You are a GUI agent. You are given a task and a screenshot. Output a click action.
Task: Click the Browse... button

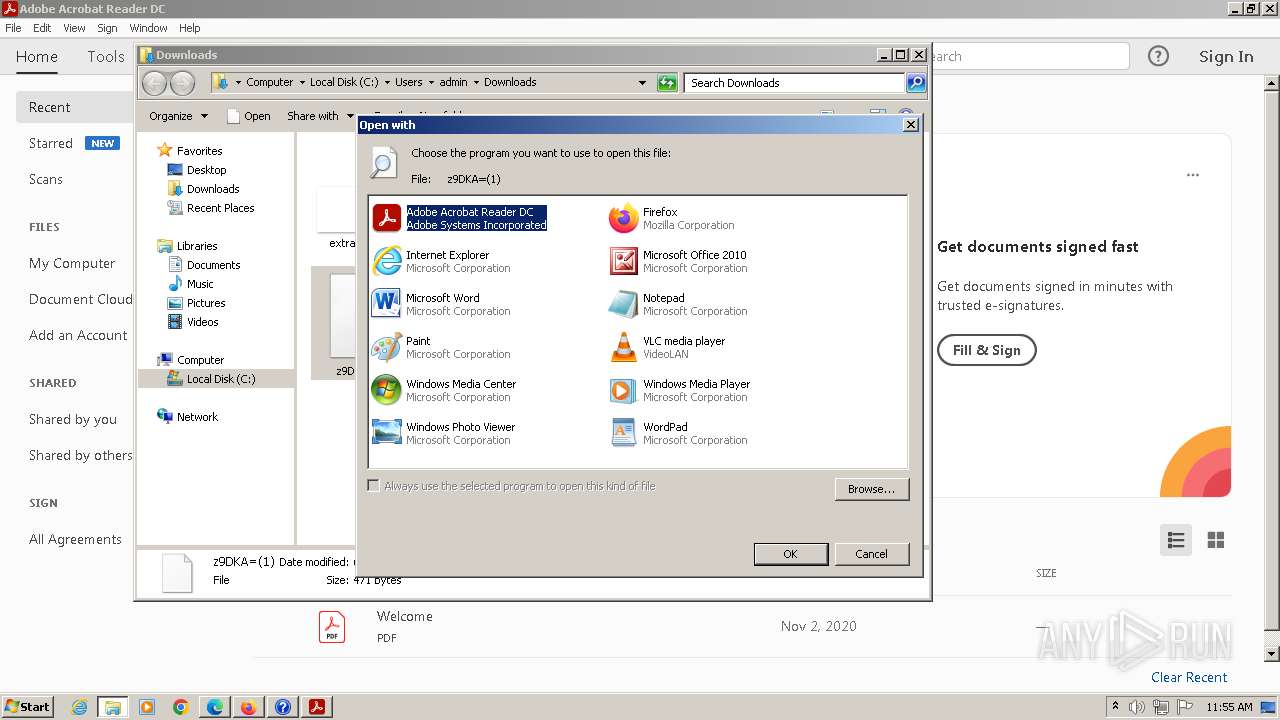(x=871, y=489)
